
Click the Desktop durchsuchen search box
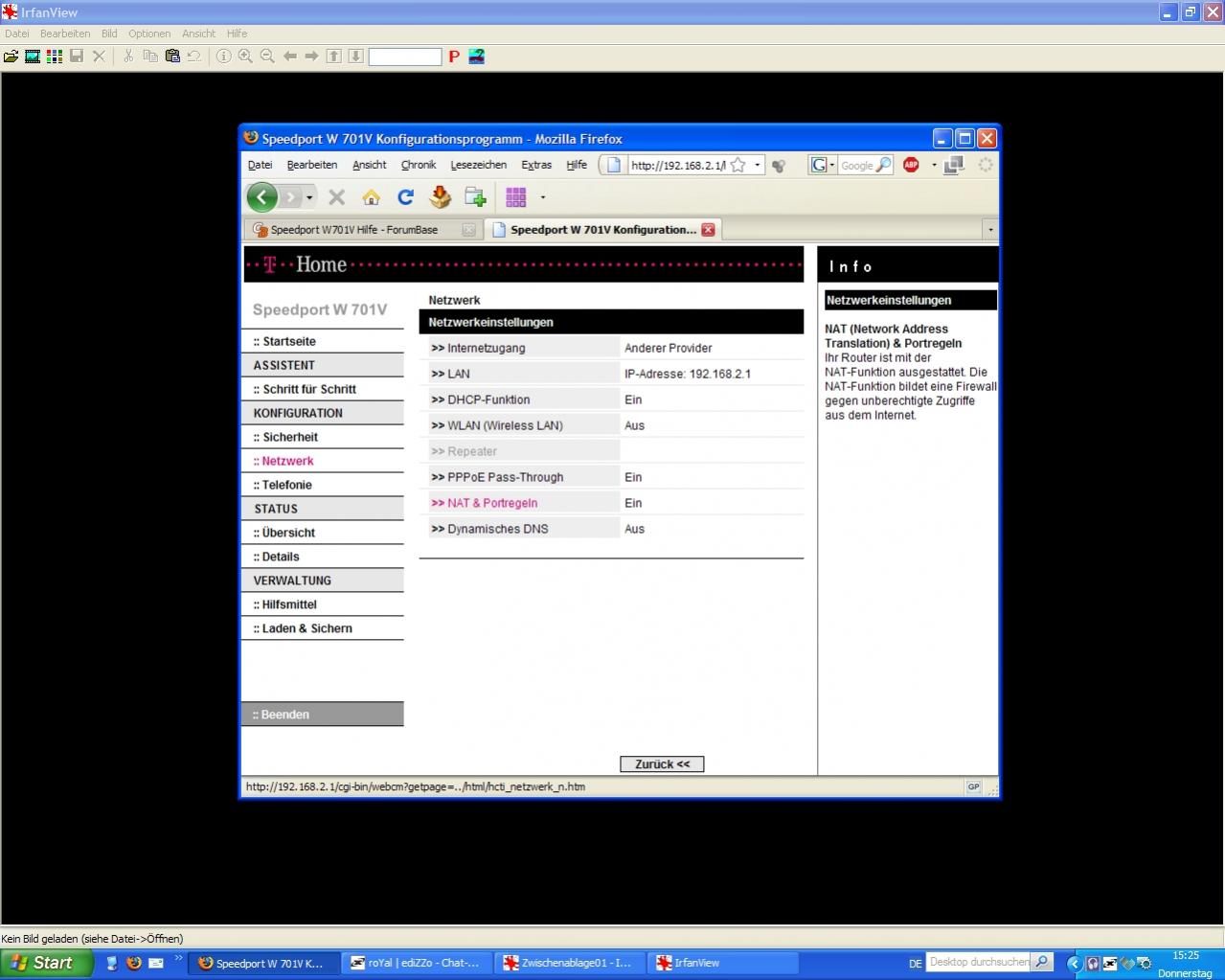click(x=978, y=962)
